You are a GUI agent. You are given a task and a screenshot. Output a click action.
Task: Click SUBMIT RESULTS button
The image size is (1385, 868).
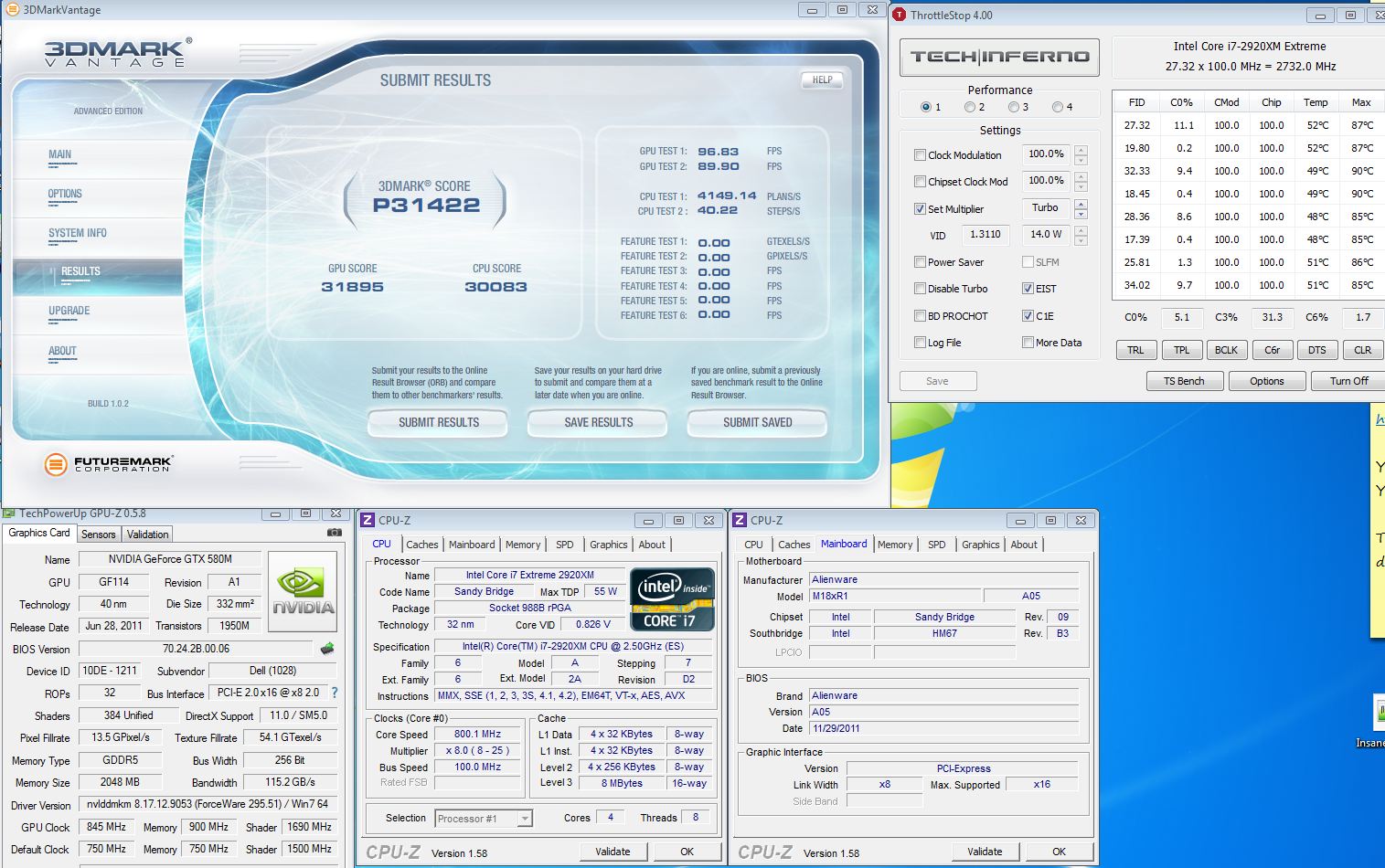(439, 423)
